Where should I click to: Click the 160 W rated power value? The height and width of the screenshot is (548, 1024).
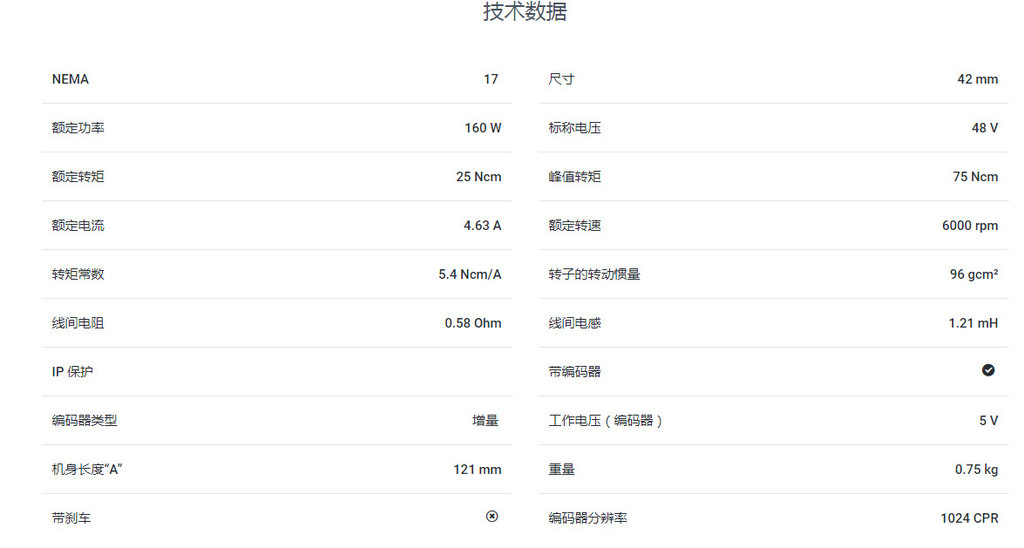tap(483, 128)
